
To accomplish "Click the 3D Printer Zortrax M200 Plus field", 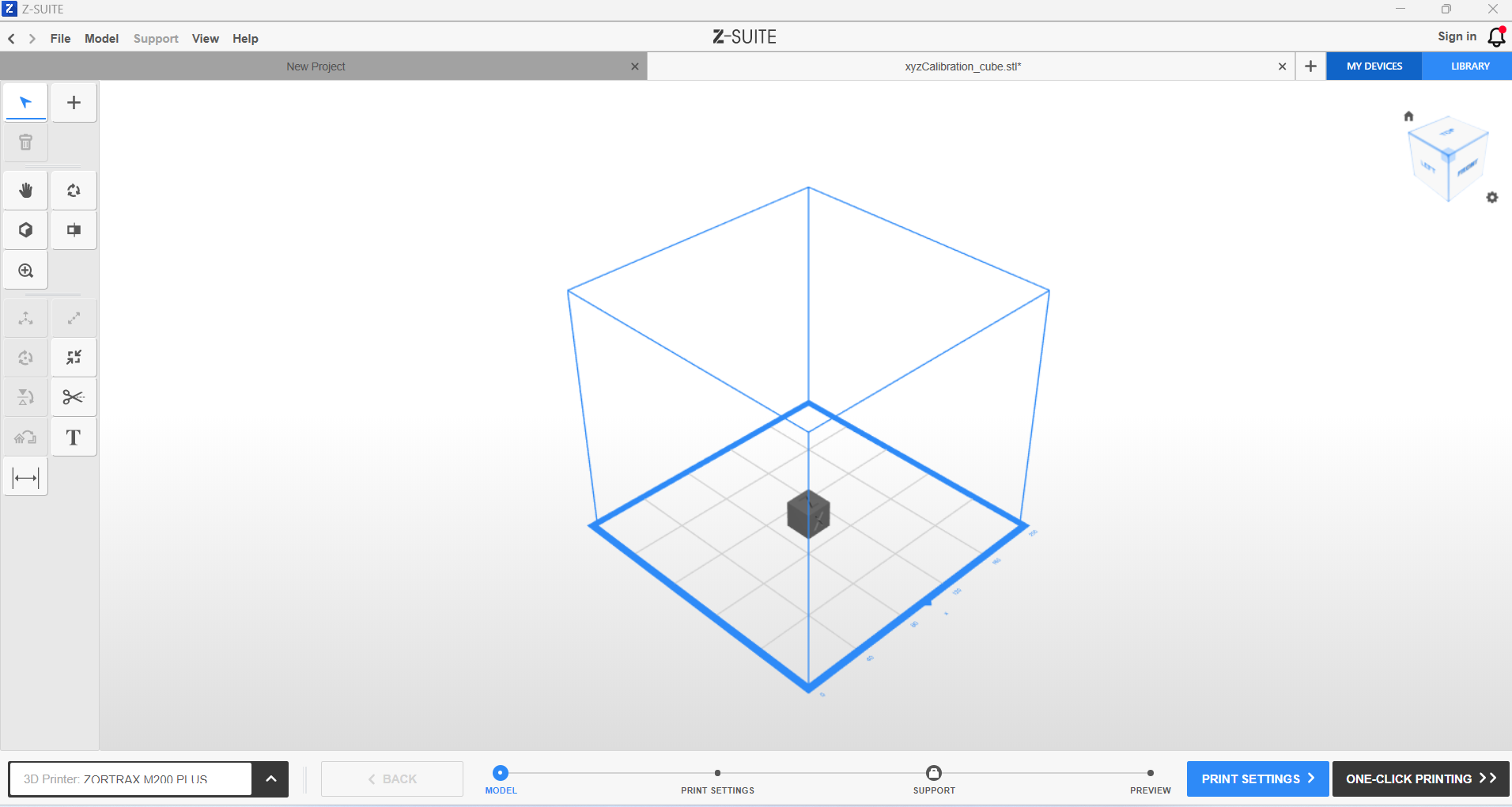I will click(x=130, y=779).
